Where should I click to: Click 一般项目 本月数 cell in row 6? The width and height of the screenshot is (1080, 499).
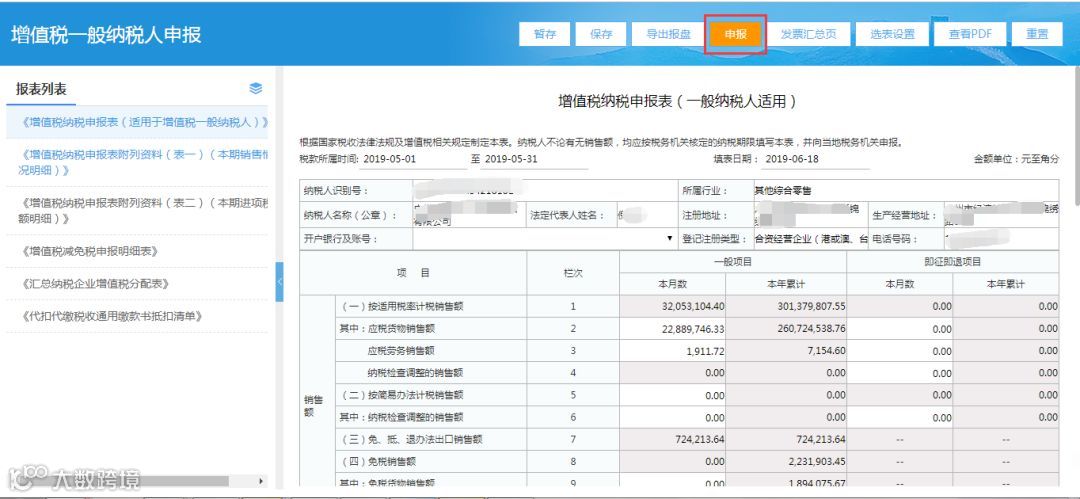[x=673, y=417]
